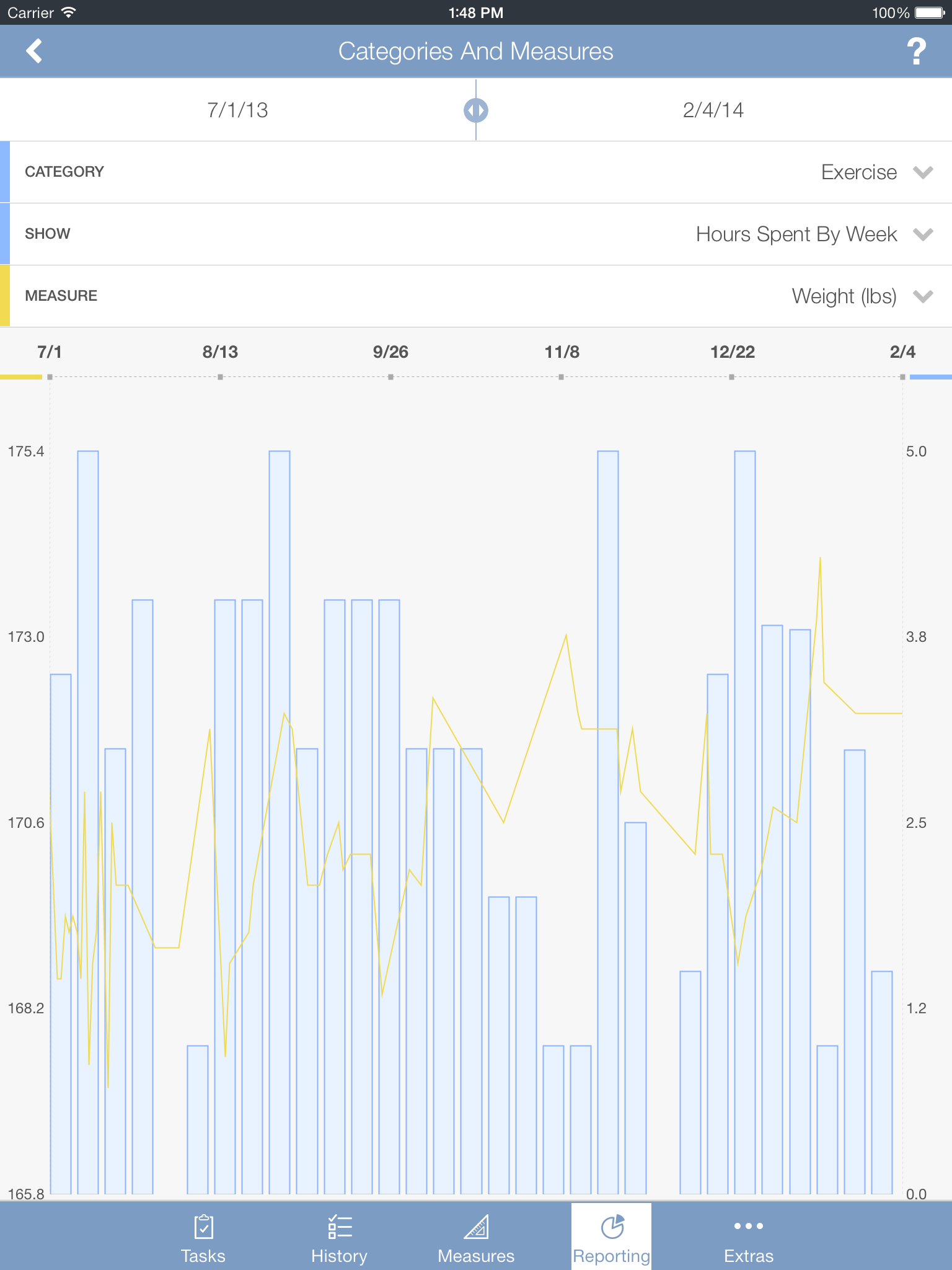Tap the Wi-Fi icon in status bar

click(69, 12)
